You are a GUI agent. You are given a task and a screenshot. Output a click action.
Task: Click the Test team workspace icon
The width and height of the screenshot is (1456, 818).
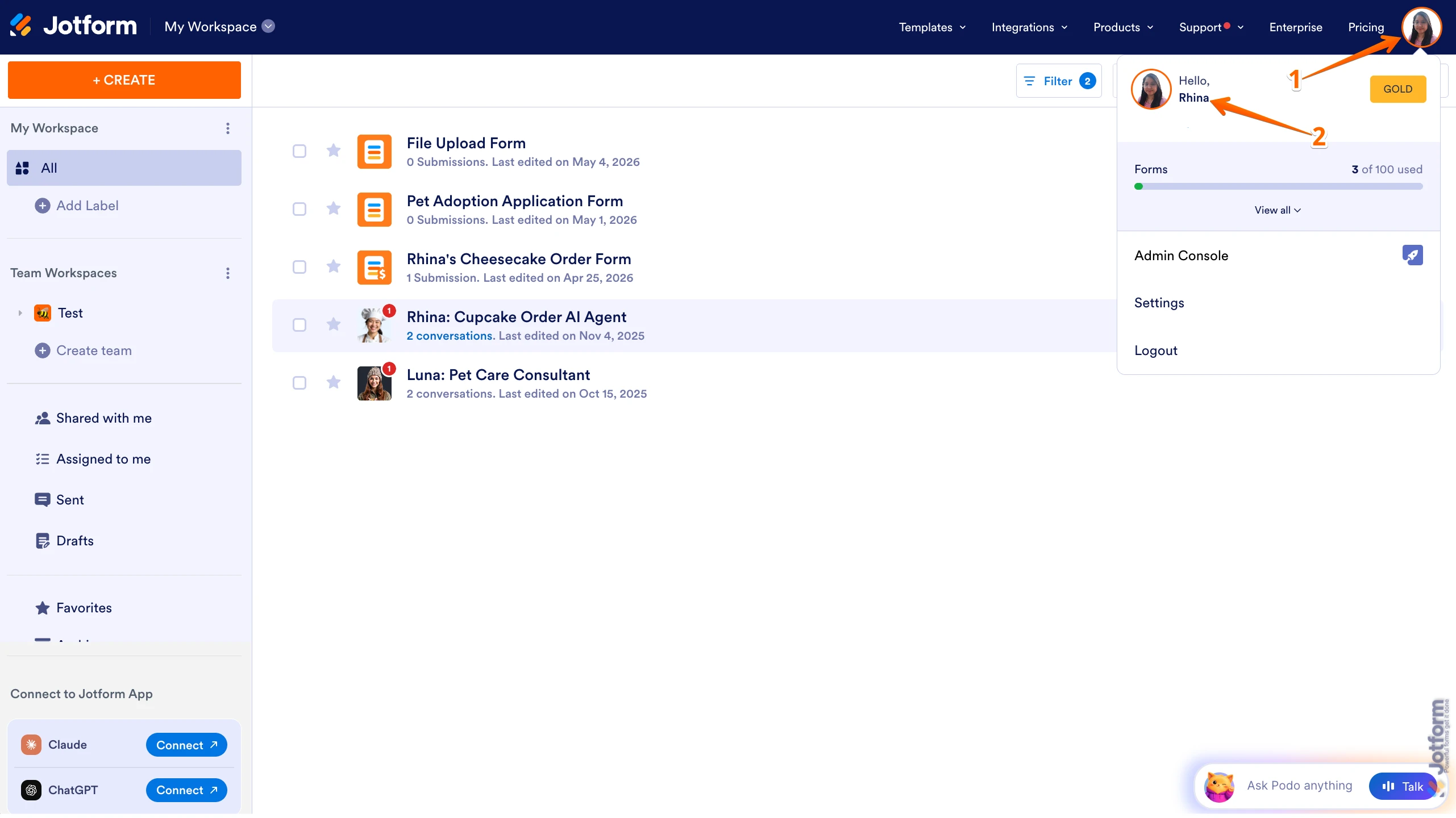43,313
